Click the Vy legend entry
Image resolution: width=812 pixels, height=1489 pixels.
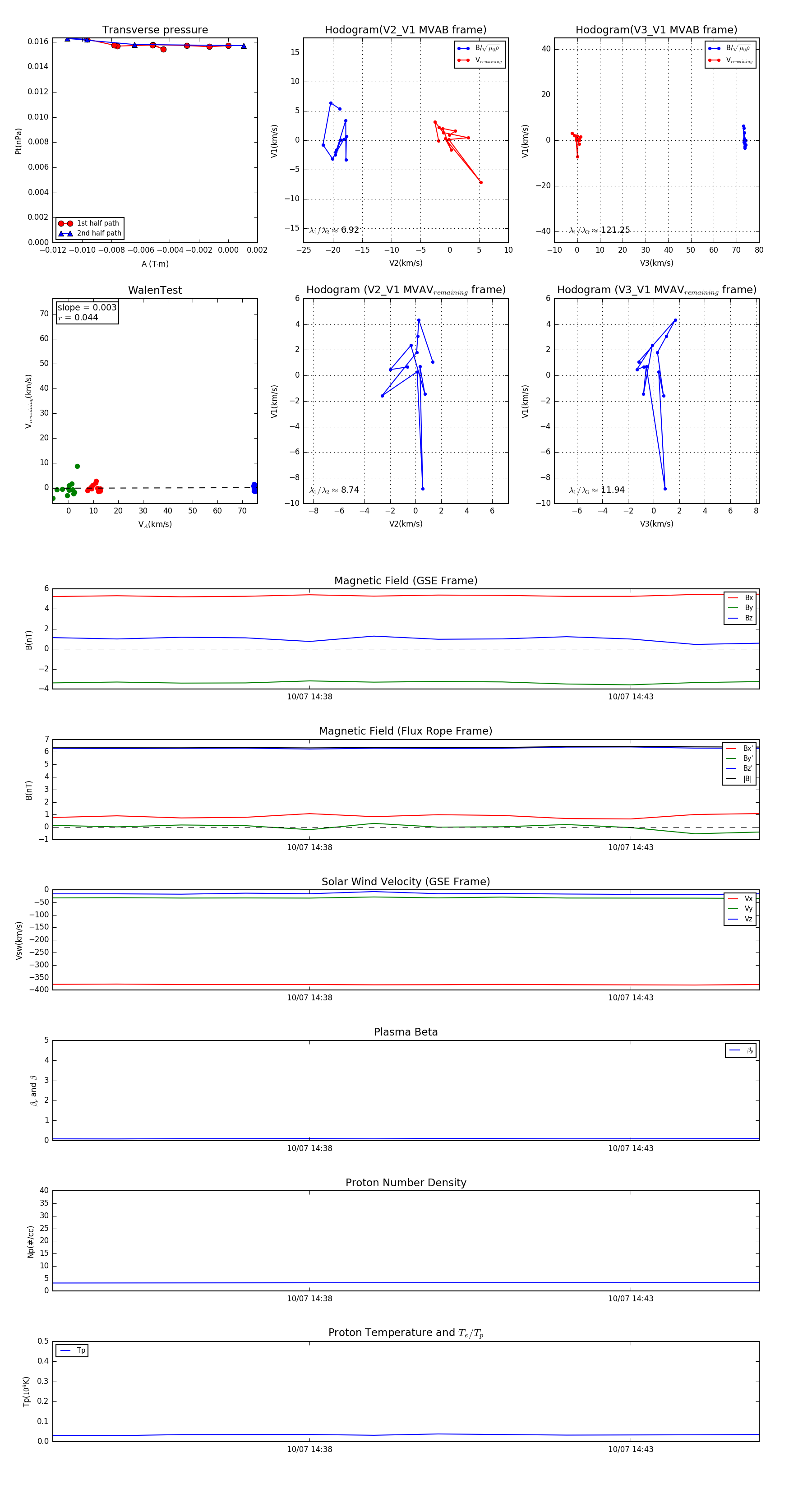coord(740,909)
